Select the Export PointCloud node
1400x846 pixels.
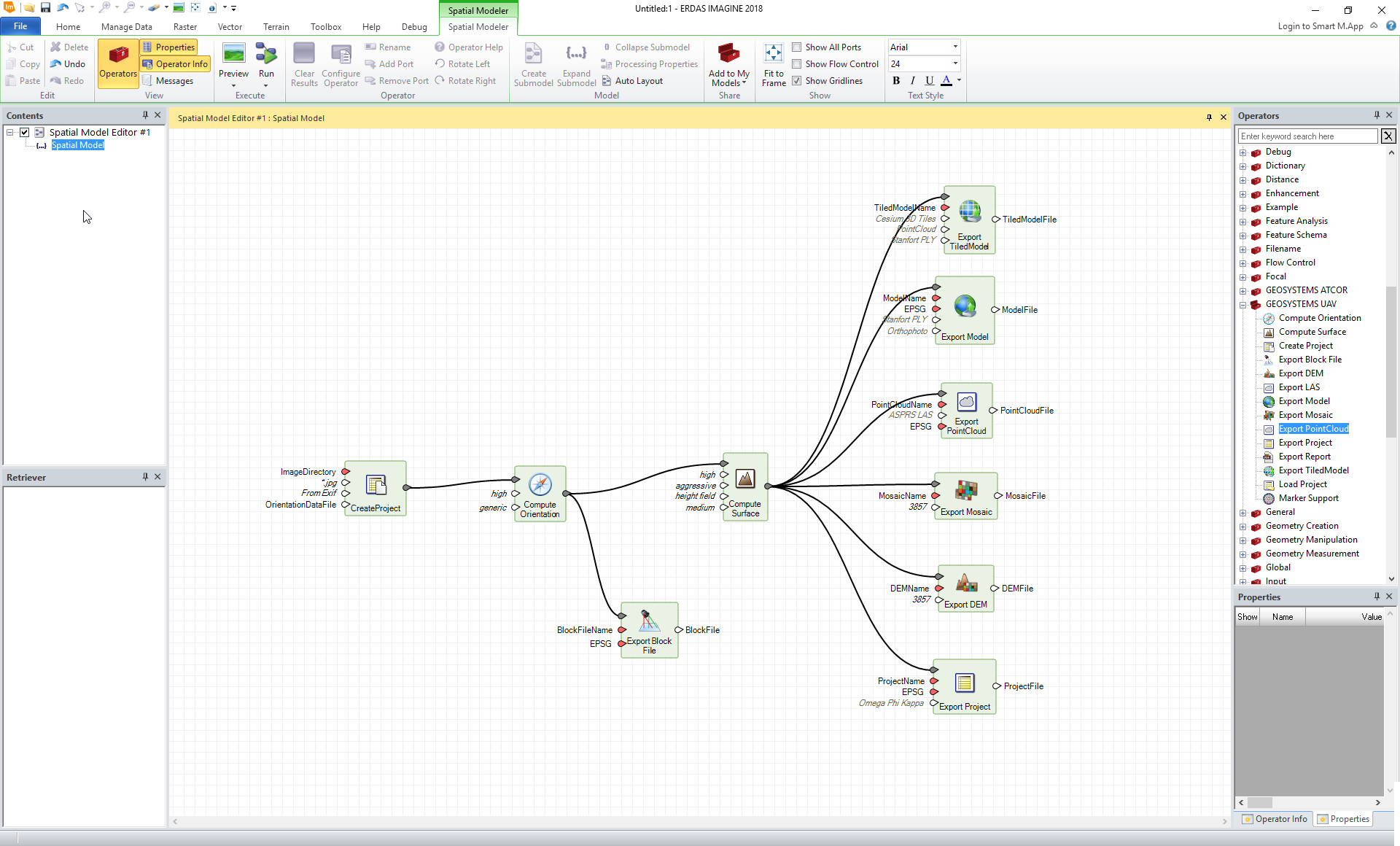pyautogui.click(x=966, y=411)
